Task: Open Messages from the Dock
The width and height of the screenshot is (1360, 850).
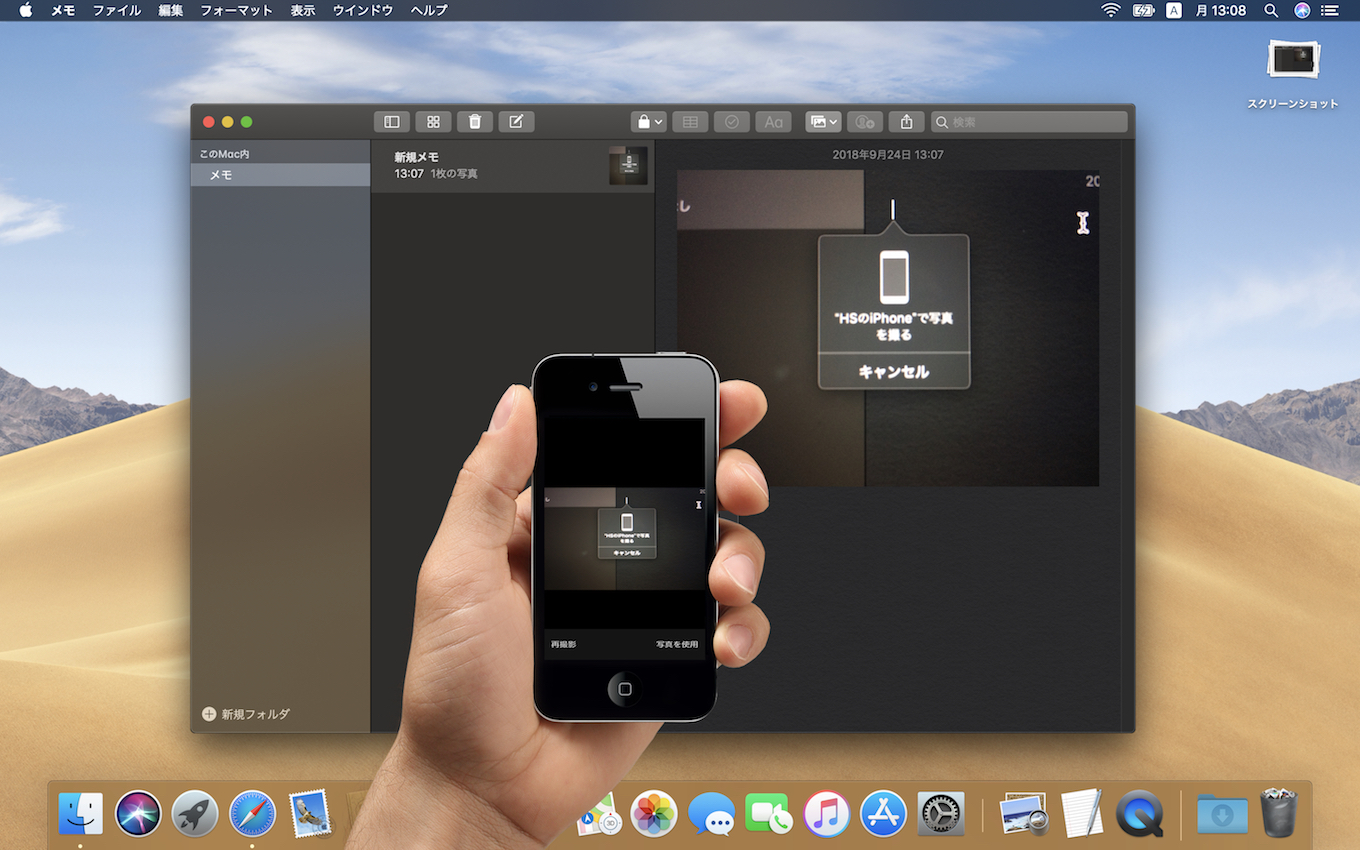Action: tap(712, 814)
